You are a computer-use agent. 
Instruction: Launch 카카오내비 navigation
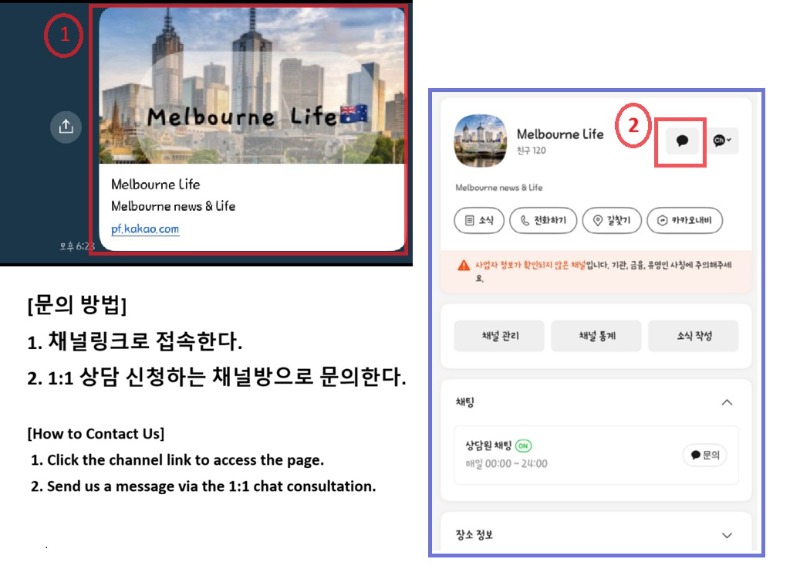click(x=684, y=220)
